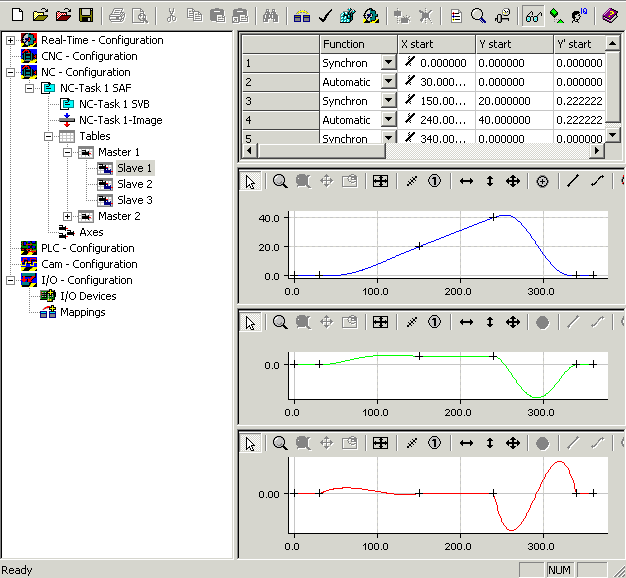The height and width of the screenshot is (578, 626).
Task: Select pointer tool in acceleration graph toolbar
Action: point(250,443)
